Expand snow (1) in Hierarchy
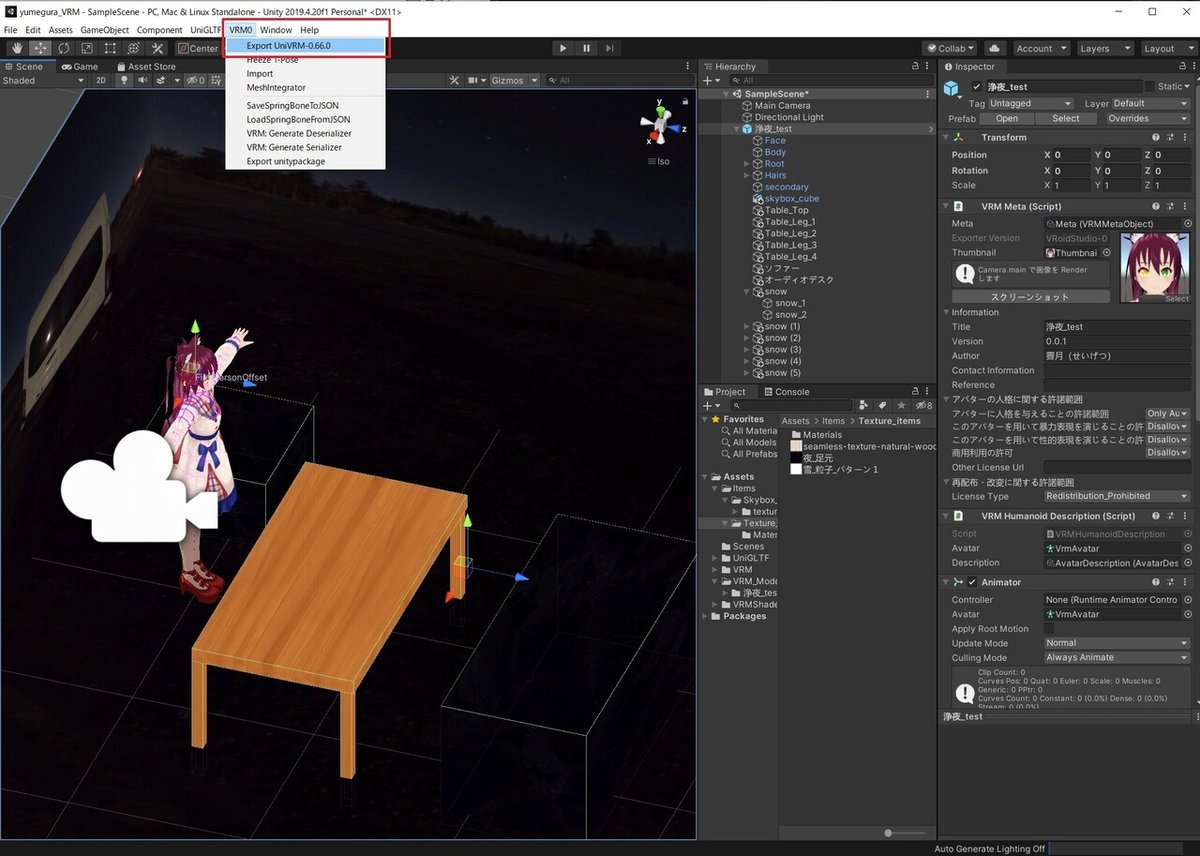The image size is (1200, 856). pyautogui.click(x=746, y=327)
